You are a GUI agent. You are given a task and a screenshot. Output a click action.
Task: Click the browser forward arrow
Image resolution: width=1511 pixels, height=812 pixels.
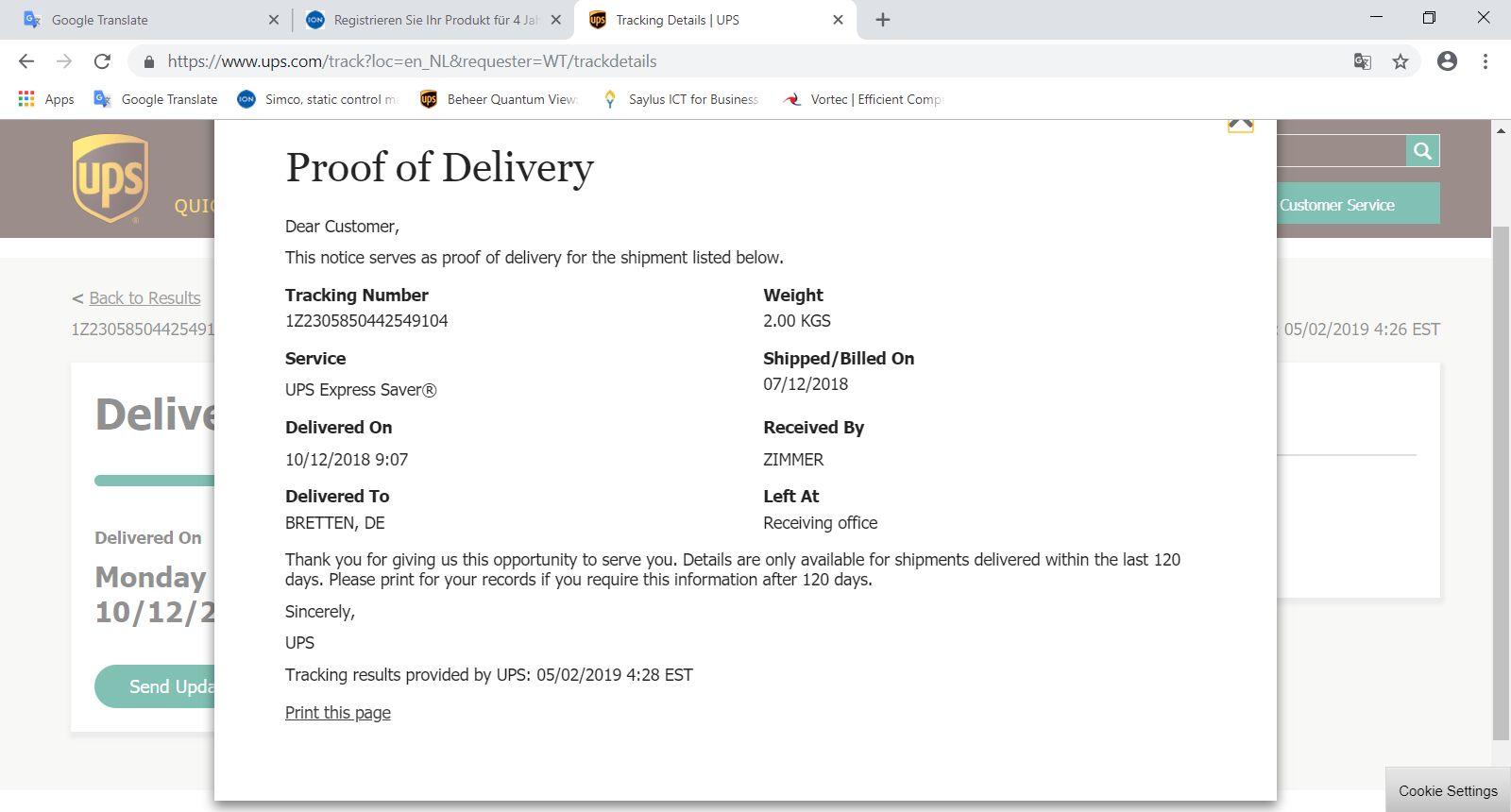[64, 61]
